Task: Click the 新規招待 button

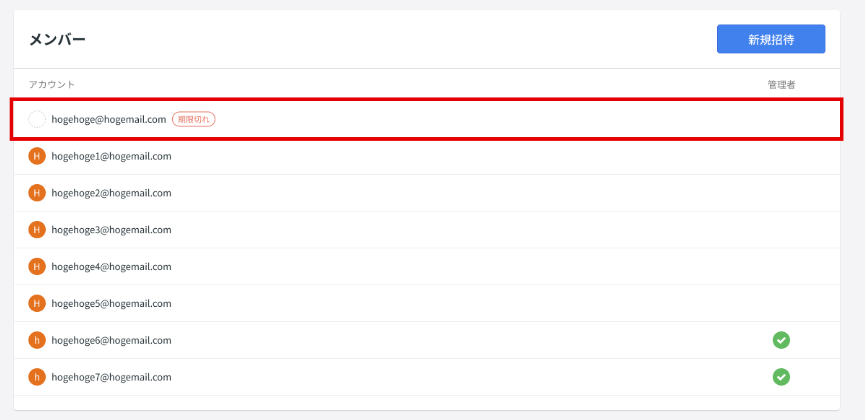Action: click(771, 39)
